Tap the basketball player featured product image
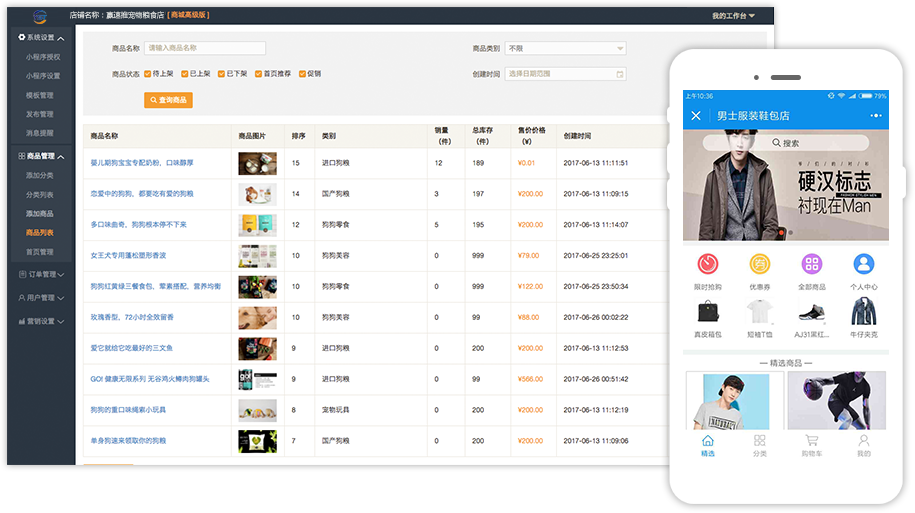Image resolution: width=915 pixels, height=513 pixels. pyautogui.click(x=837, y=400)
